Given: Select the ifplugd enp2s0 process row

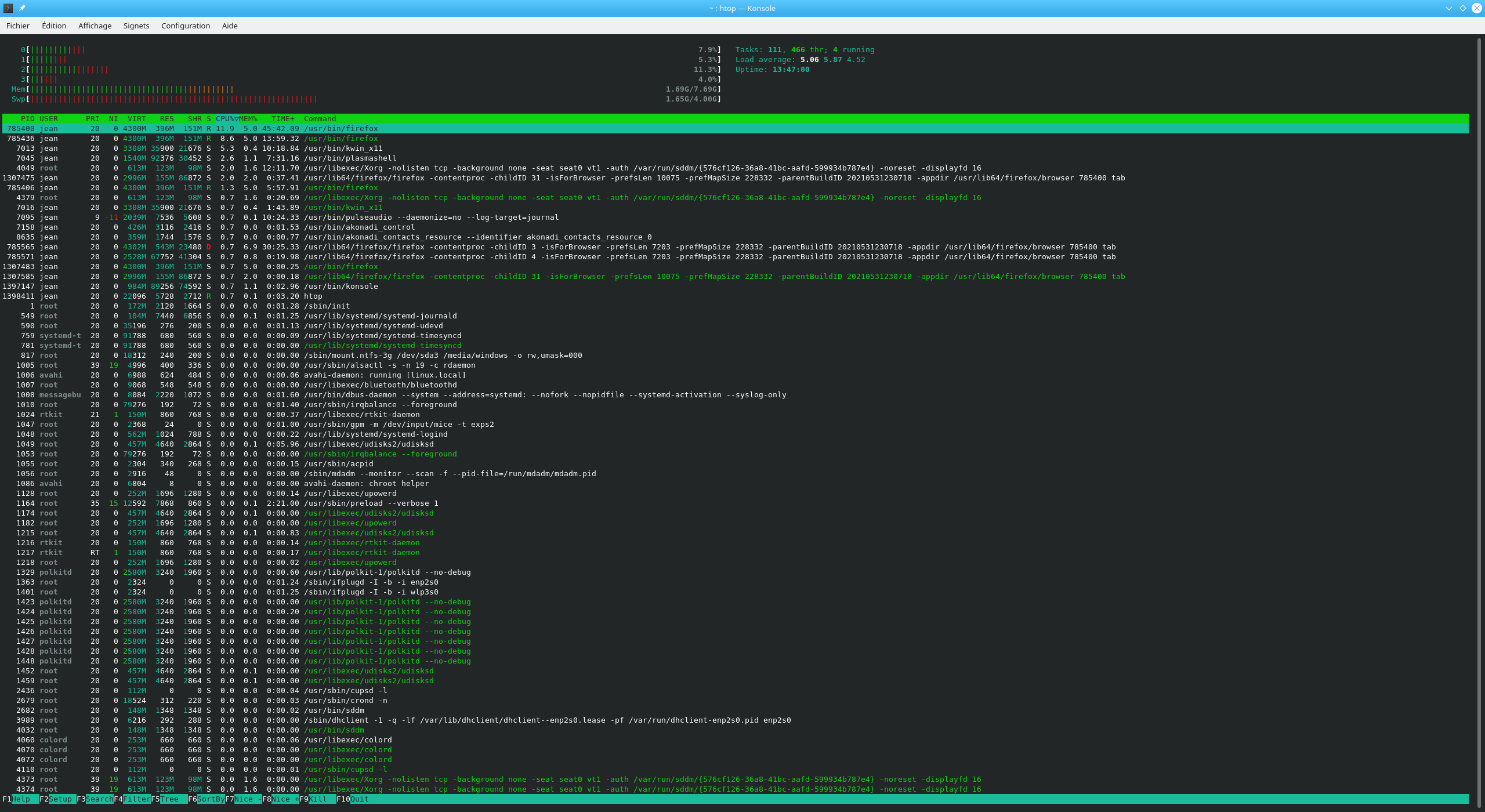Looking at the screenshot, I should [x=736, y=582].
